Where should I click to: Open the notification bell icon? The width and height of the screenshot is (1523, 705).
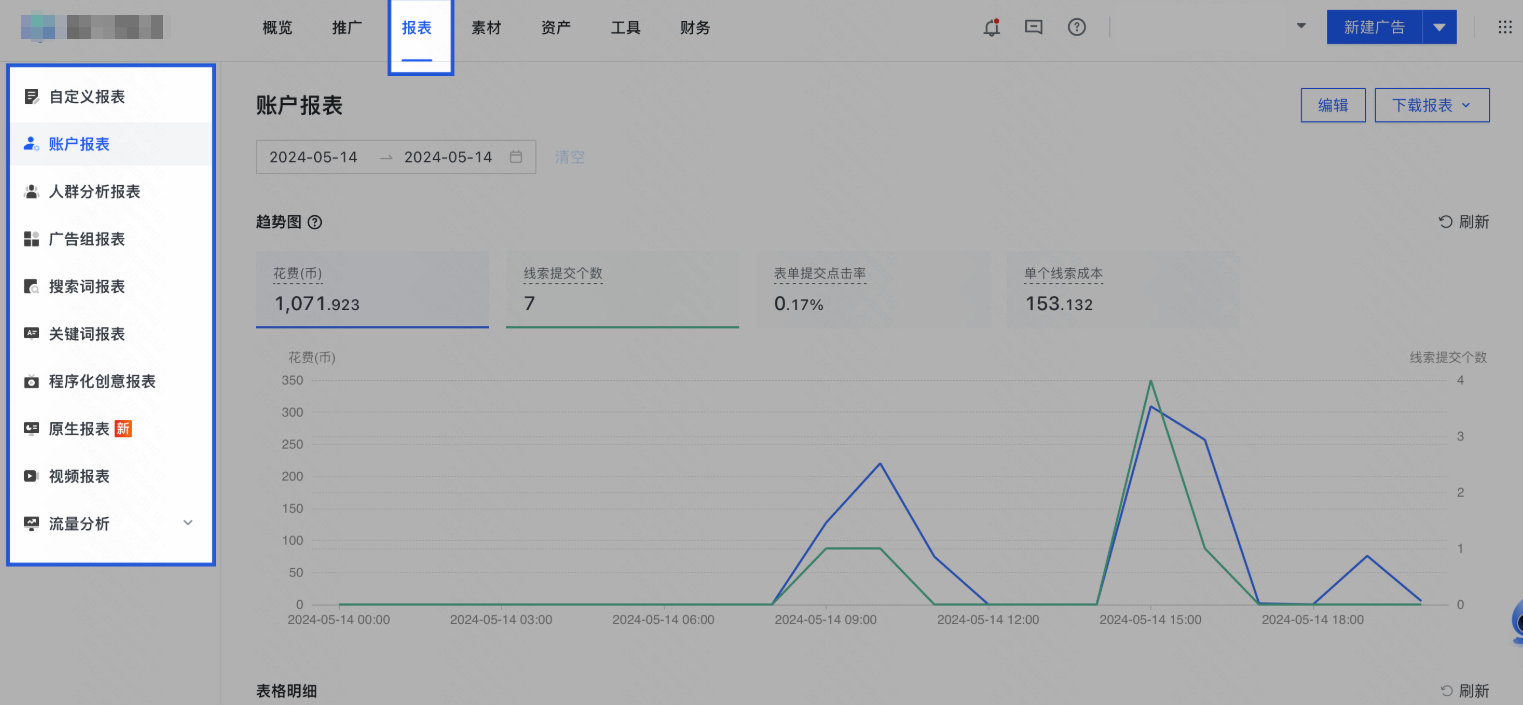pos(991,27)
